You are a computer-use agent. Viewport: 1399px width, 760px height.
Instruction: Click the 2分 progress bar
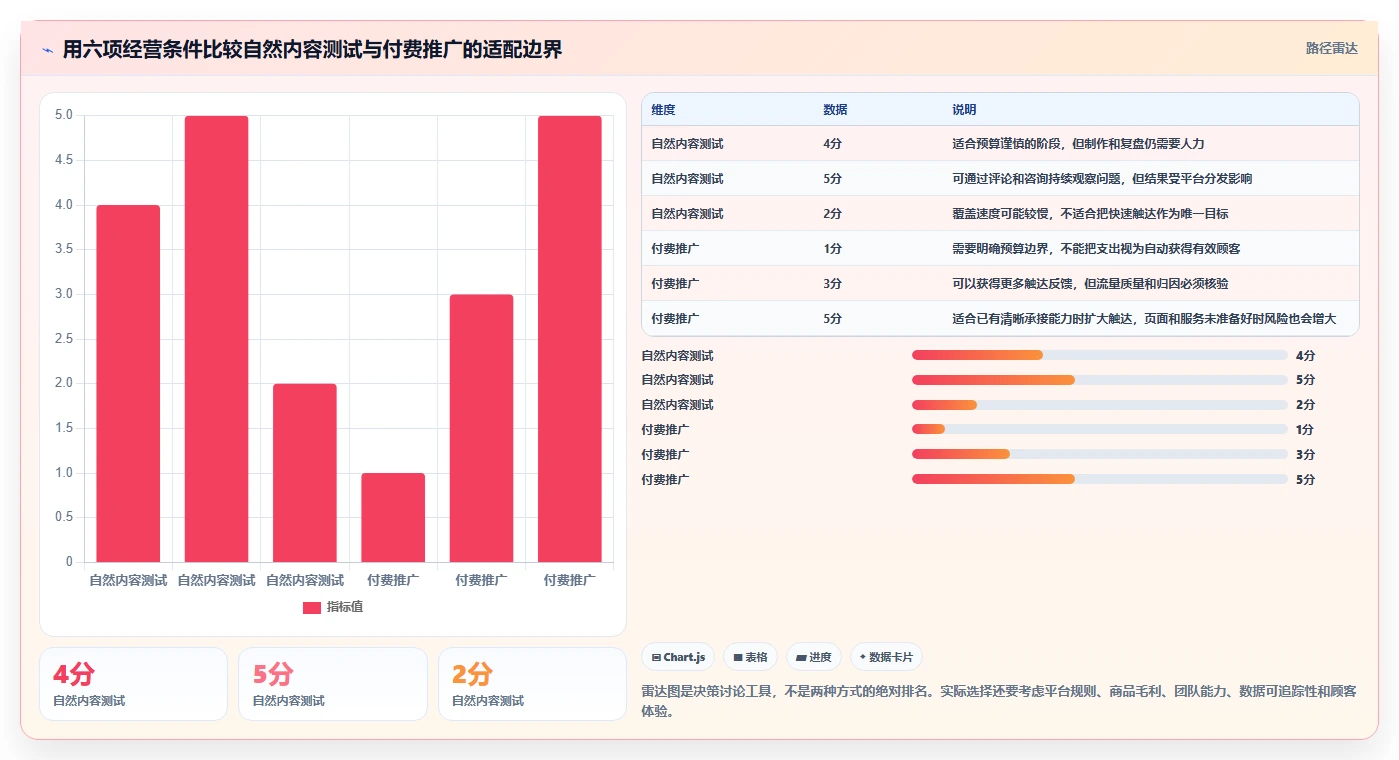pos(1100,405)
